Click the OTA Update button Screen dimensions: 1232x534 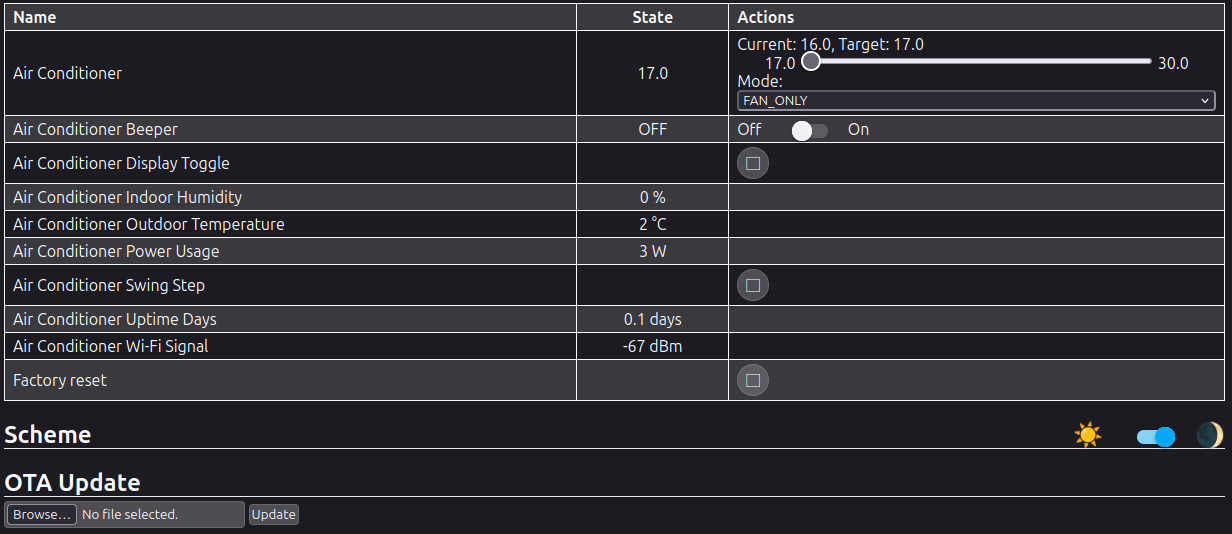[273, 514]
